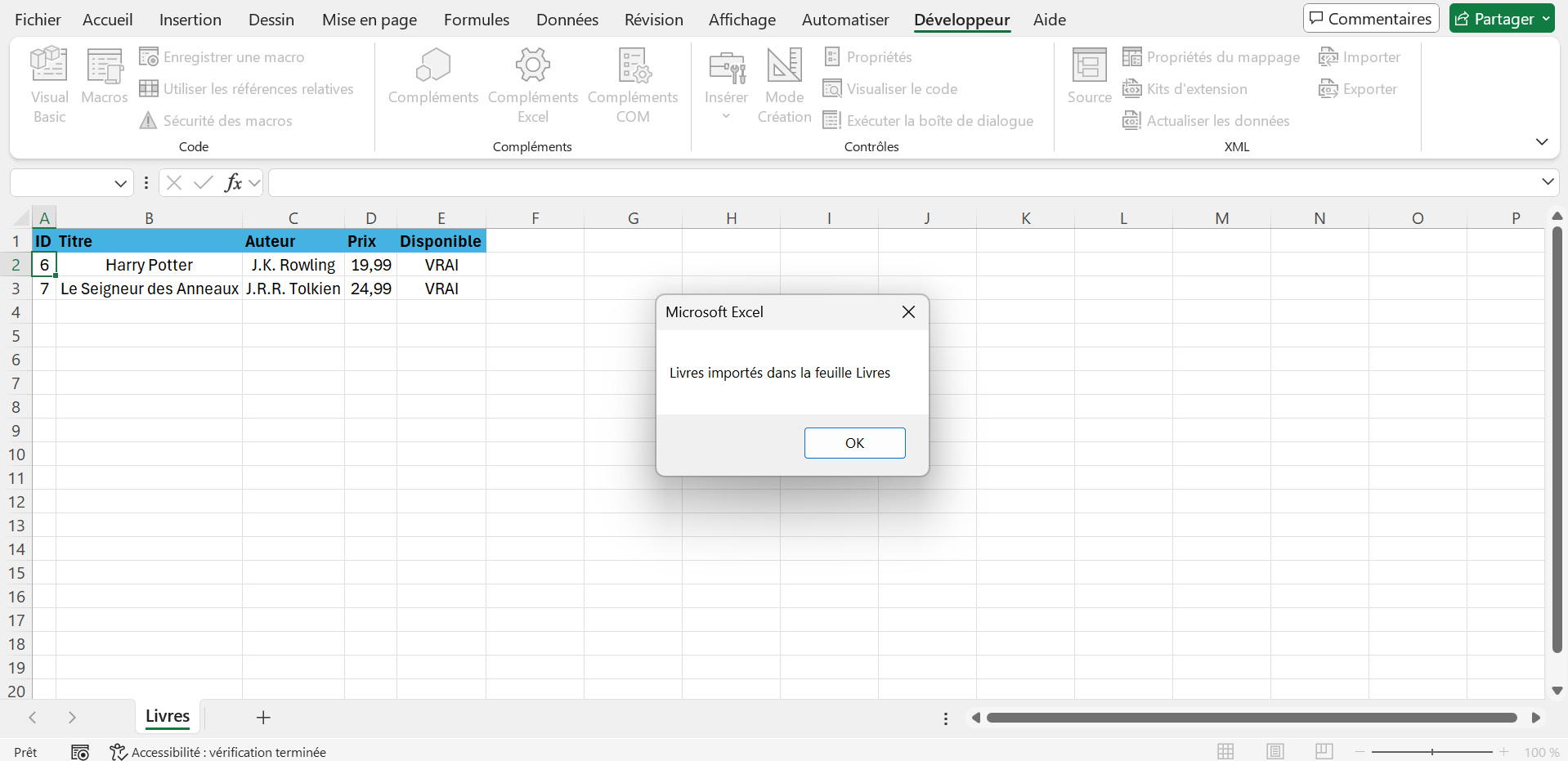Click in the formula bar input
The image size is (1568, 761).
pos(903,183)
